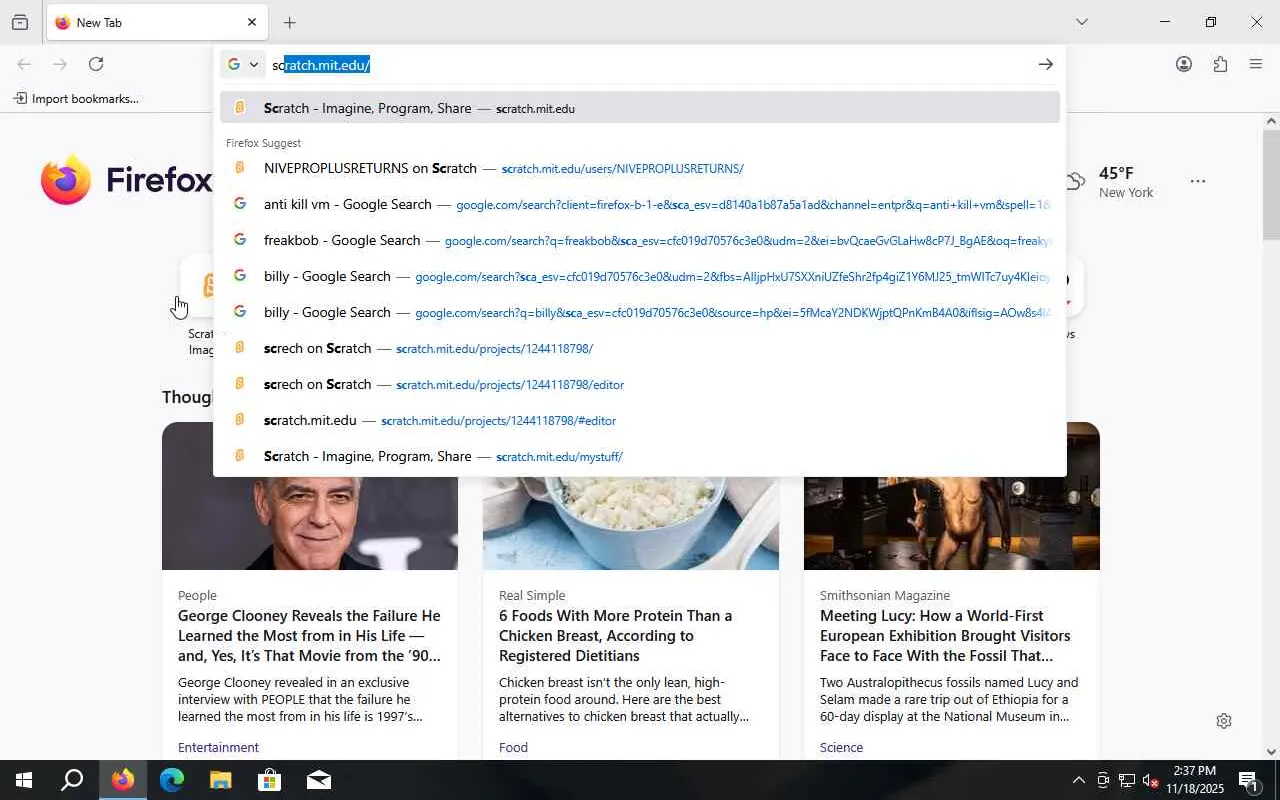Image resolution: width=1280 pixels, height=800 pixels.
Task: Choose the anti kill vm Google Search suggestion
Action: (640, 204)
